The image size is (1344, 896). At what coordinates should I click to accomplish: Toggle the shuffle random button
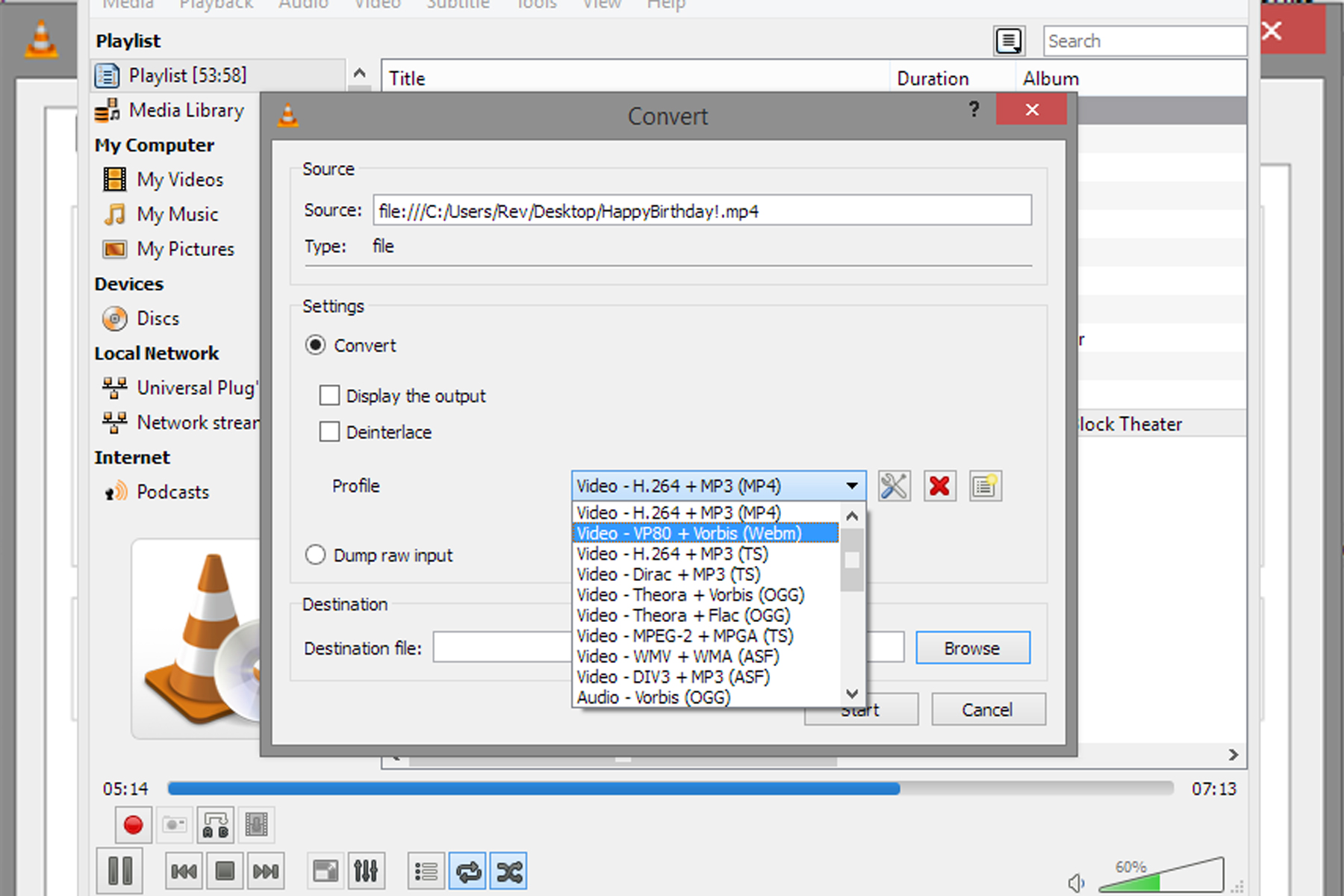tap(508, 871)
